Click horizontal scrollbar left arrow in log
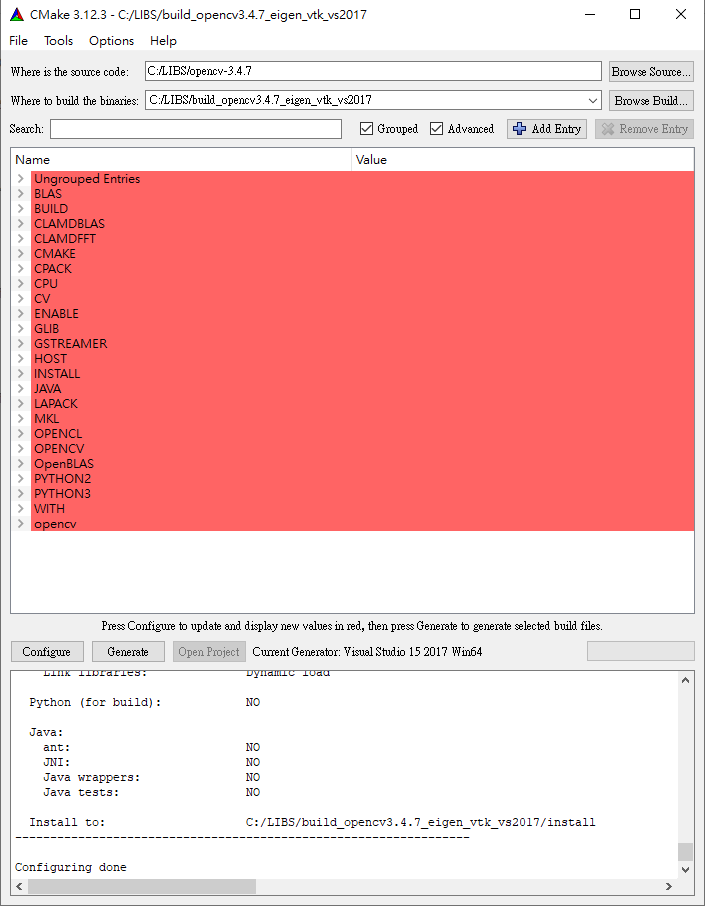The image size is (705, 906). pyautogui.click(x=19, y=886)
